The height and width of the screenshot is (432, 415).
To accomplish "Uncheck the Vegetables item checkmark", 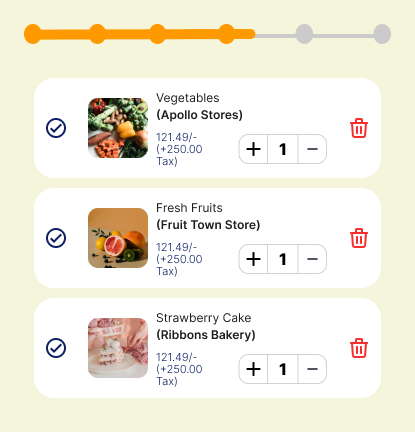I will (56, 128).
